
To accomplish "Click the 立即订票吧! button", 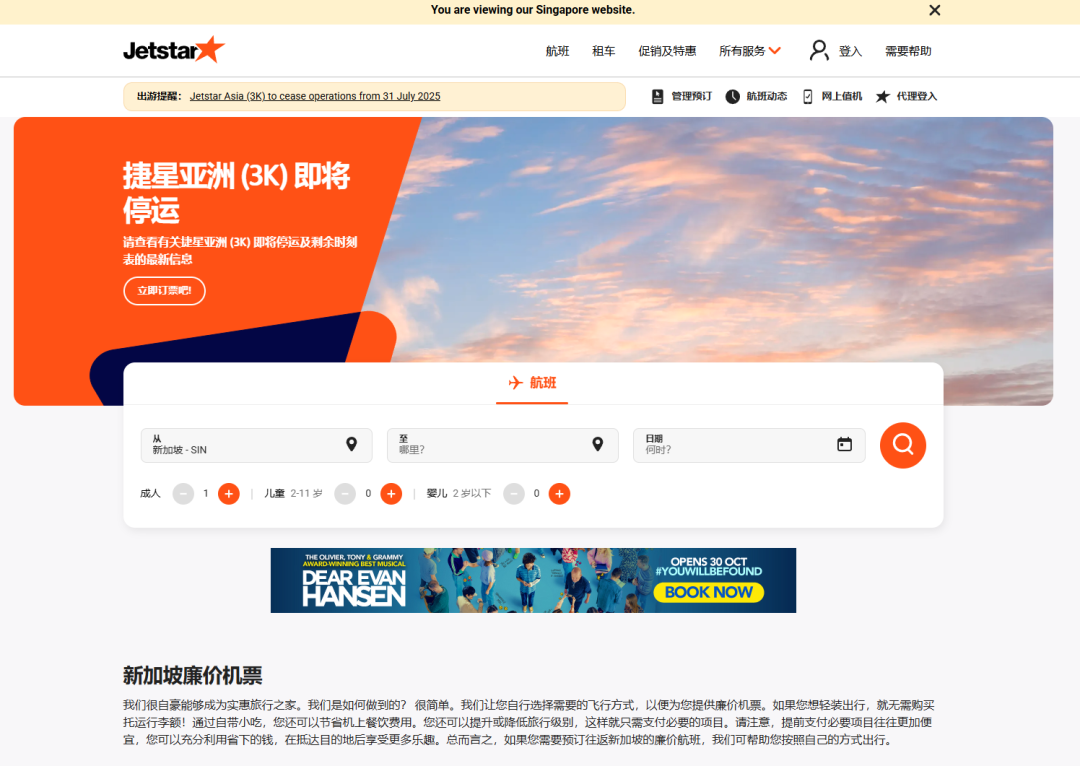I will (165, 291).
